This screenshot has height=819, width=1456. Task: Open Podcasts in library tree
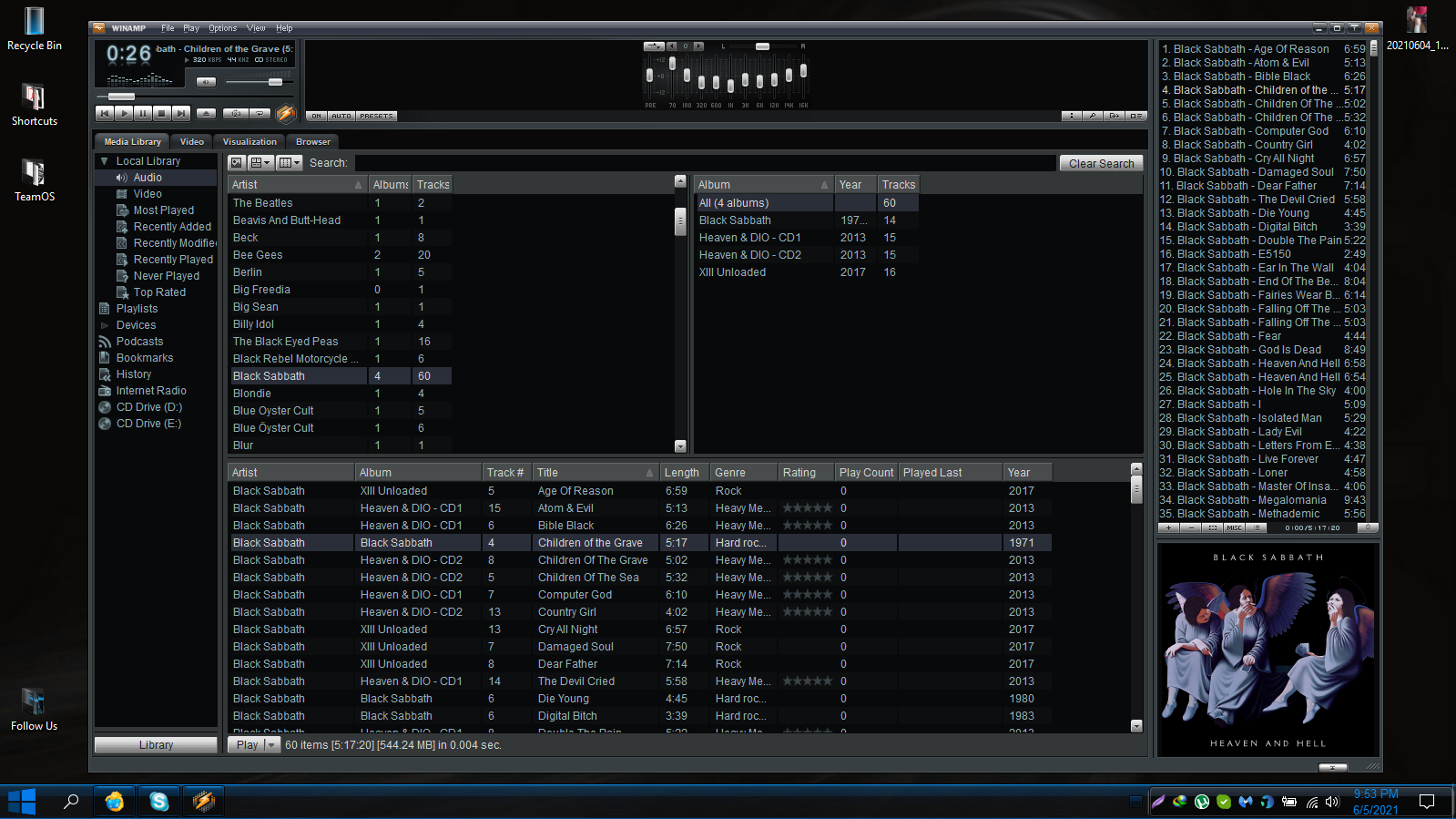(139, 342)
